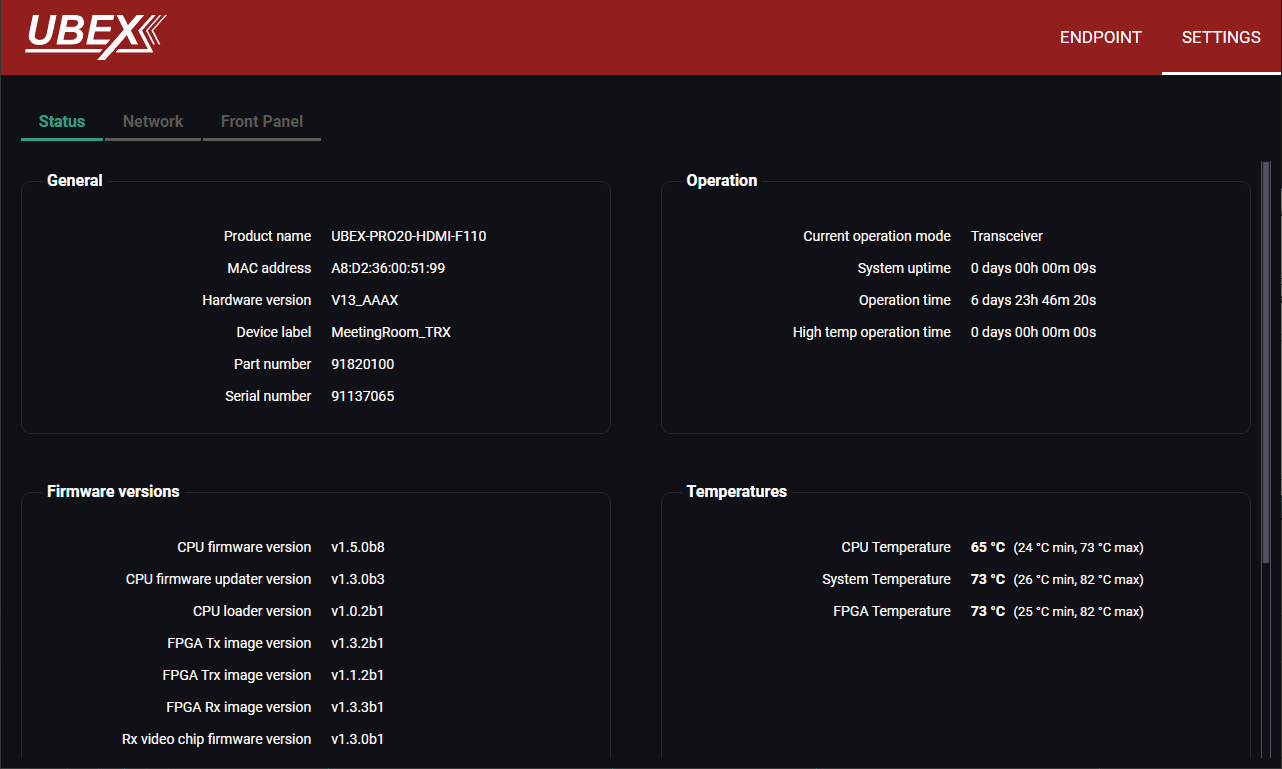This screenshot has width=1282, height=769.
Task: Select FPGA Trx image version v1.1.2b1
Action: [358, 675]
